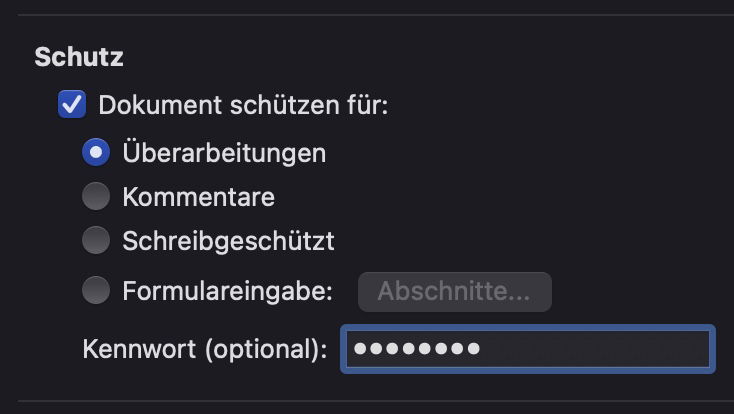Click the "Überarbeitungen" option label
This screenshot has width=734, height=414.
point(224,153)
